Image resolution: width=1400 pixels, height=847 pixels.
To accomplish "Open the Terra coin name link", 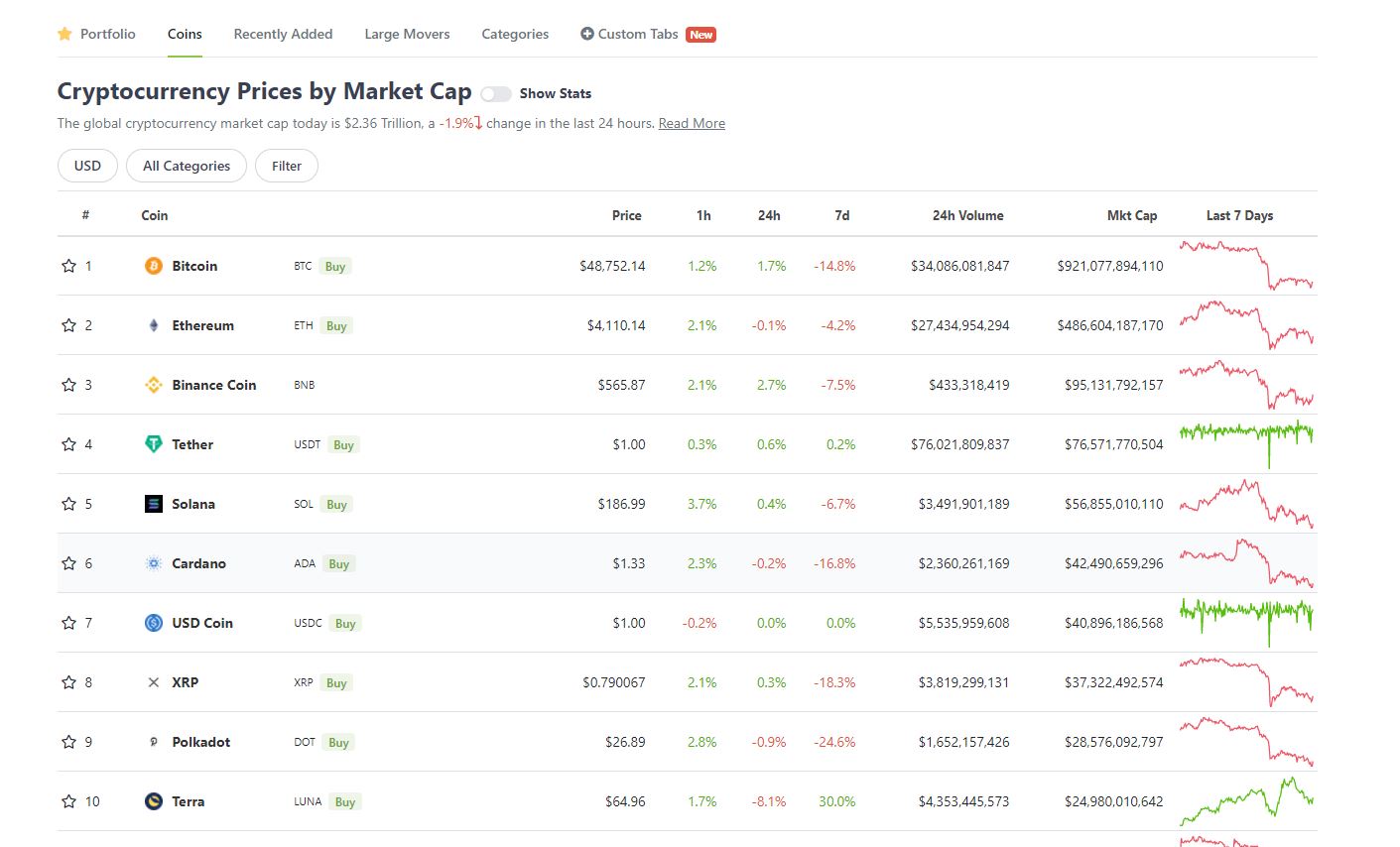I will 189,801.
